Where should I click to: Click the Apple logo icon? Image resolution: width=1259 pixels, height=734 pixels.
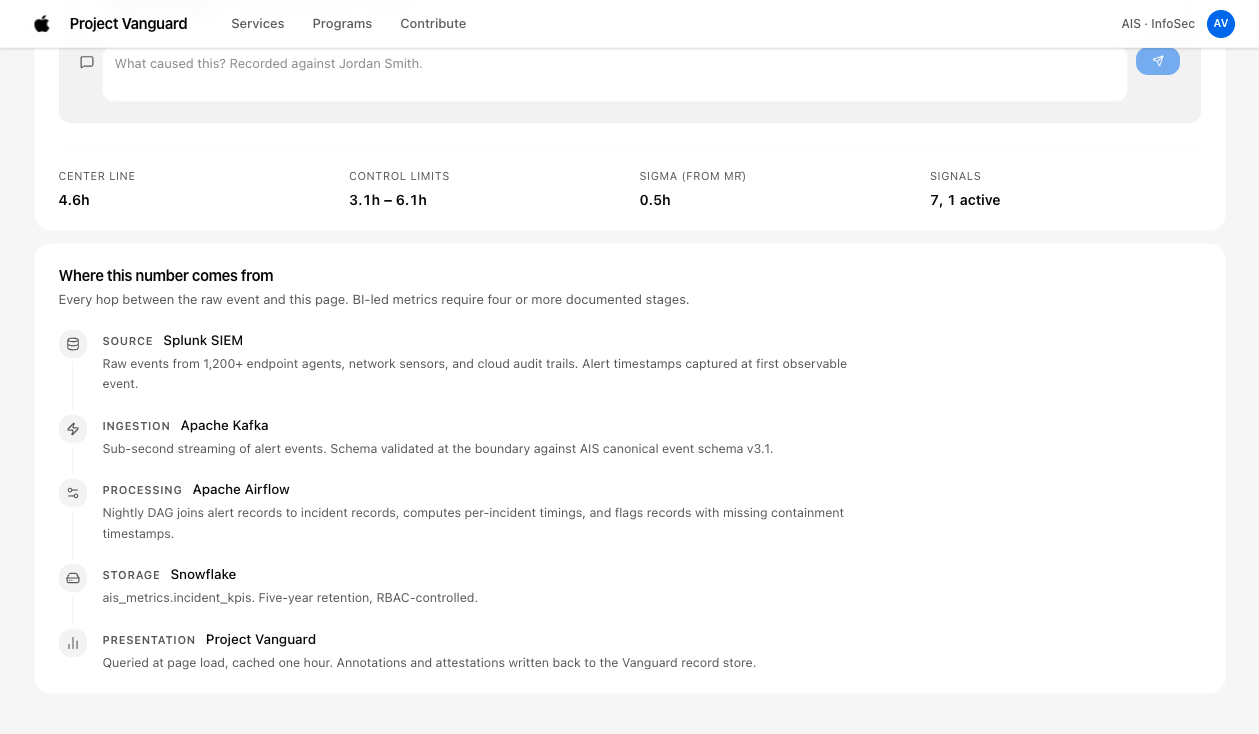tap(42, 24)
